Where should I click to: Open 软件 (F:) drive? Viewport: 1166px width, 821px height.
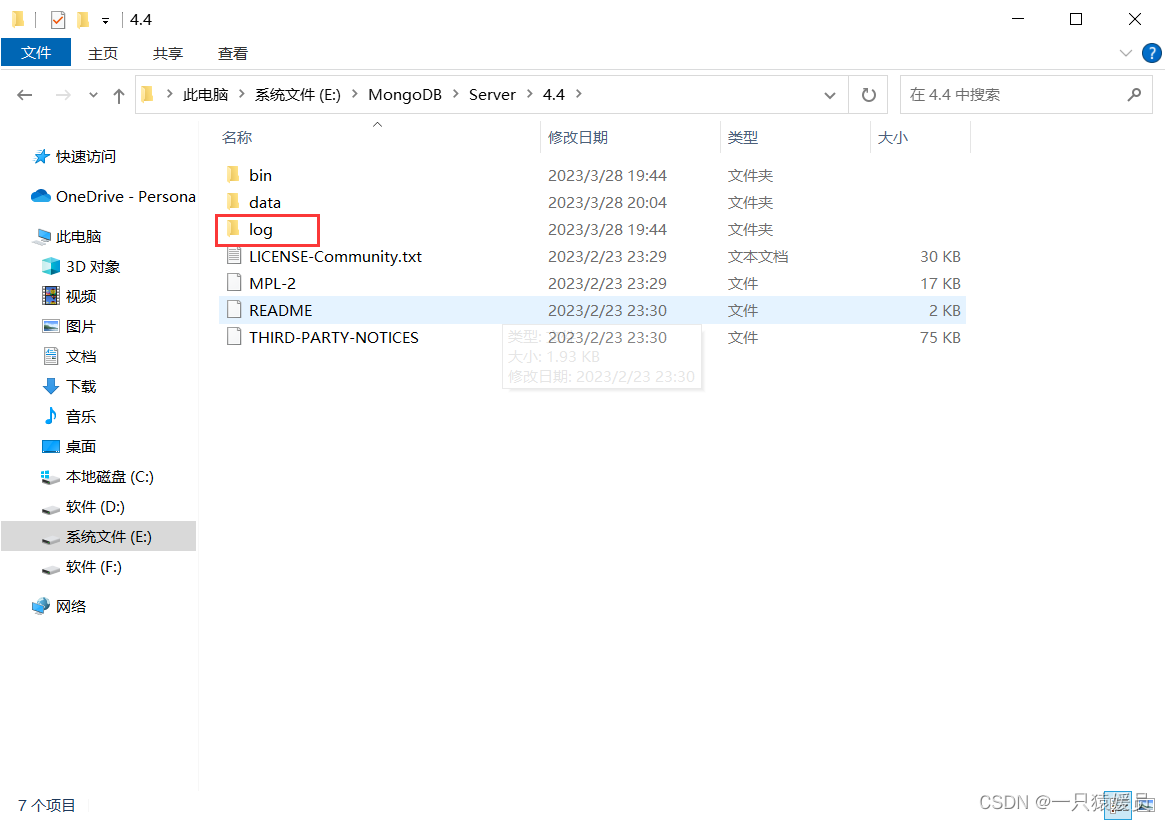(x=93, y=567)
